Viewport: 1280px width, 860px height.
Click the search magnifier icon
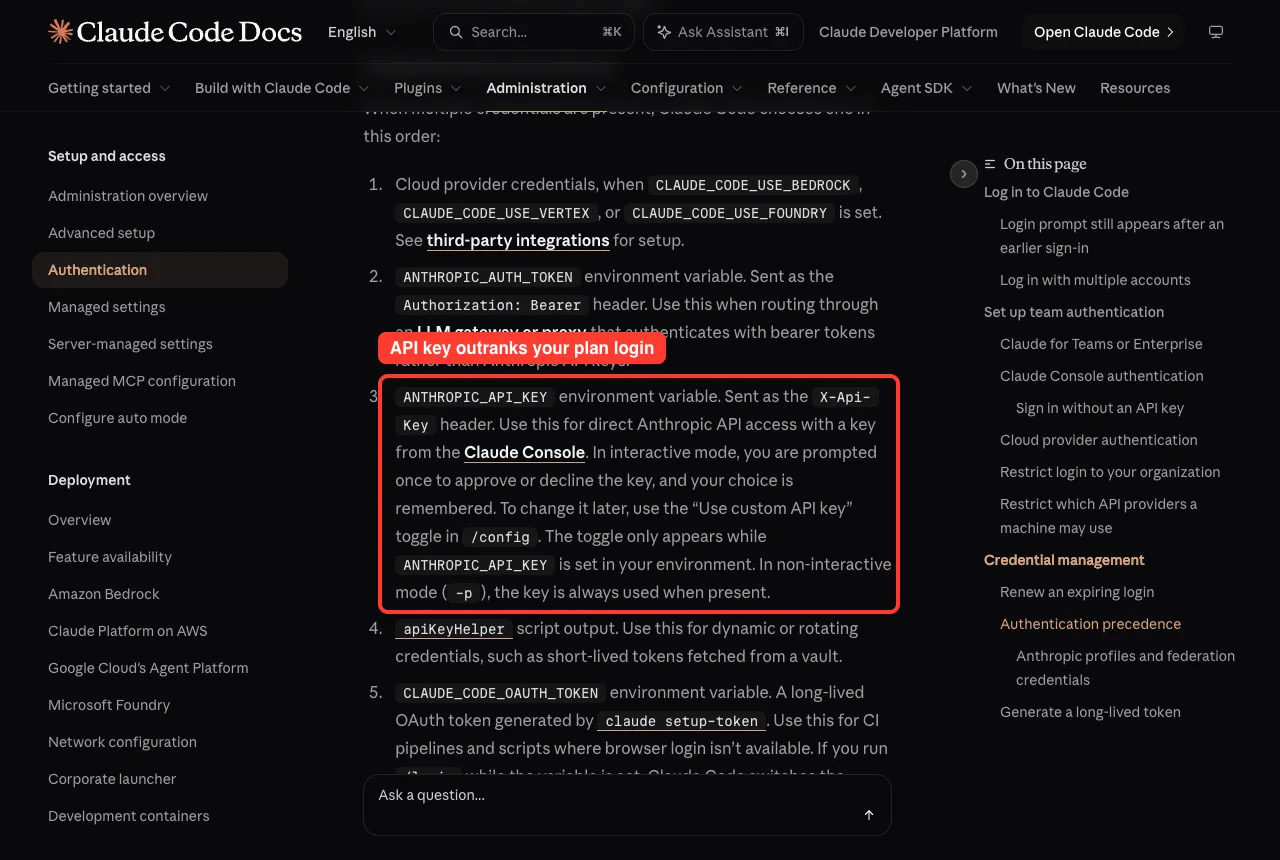[456, 32]
